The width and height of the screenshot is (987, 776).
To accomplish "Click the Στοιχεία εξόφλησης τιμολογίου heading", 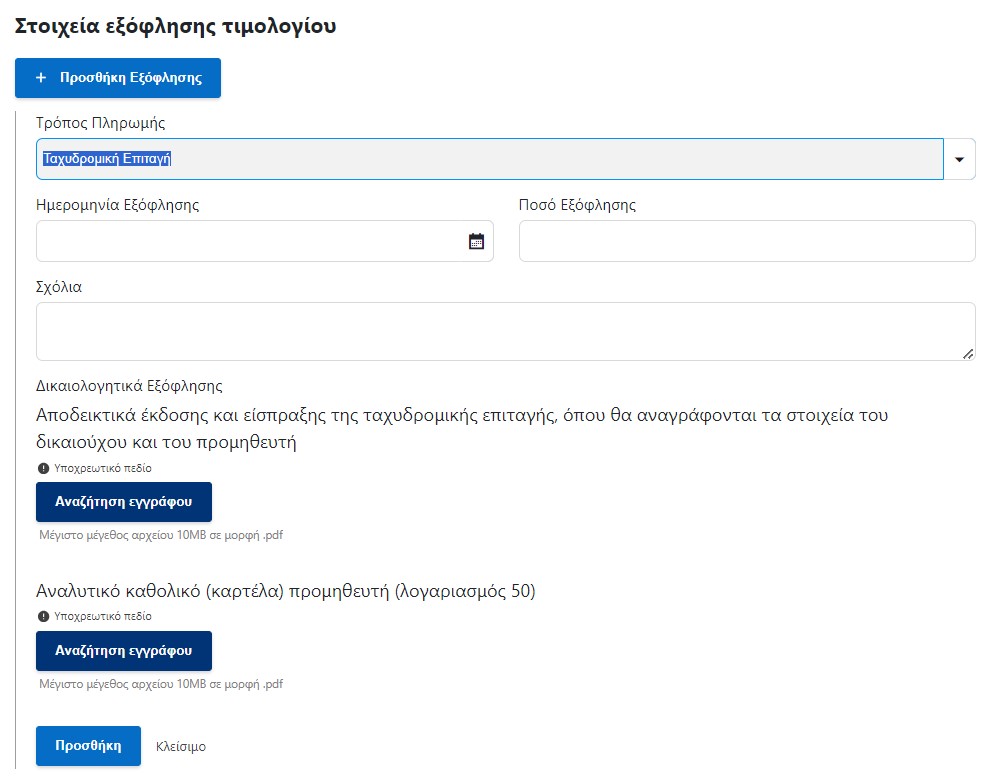I will pyautogui.click(x=176, y=26).
